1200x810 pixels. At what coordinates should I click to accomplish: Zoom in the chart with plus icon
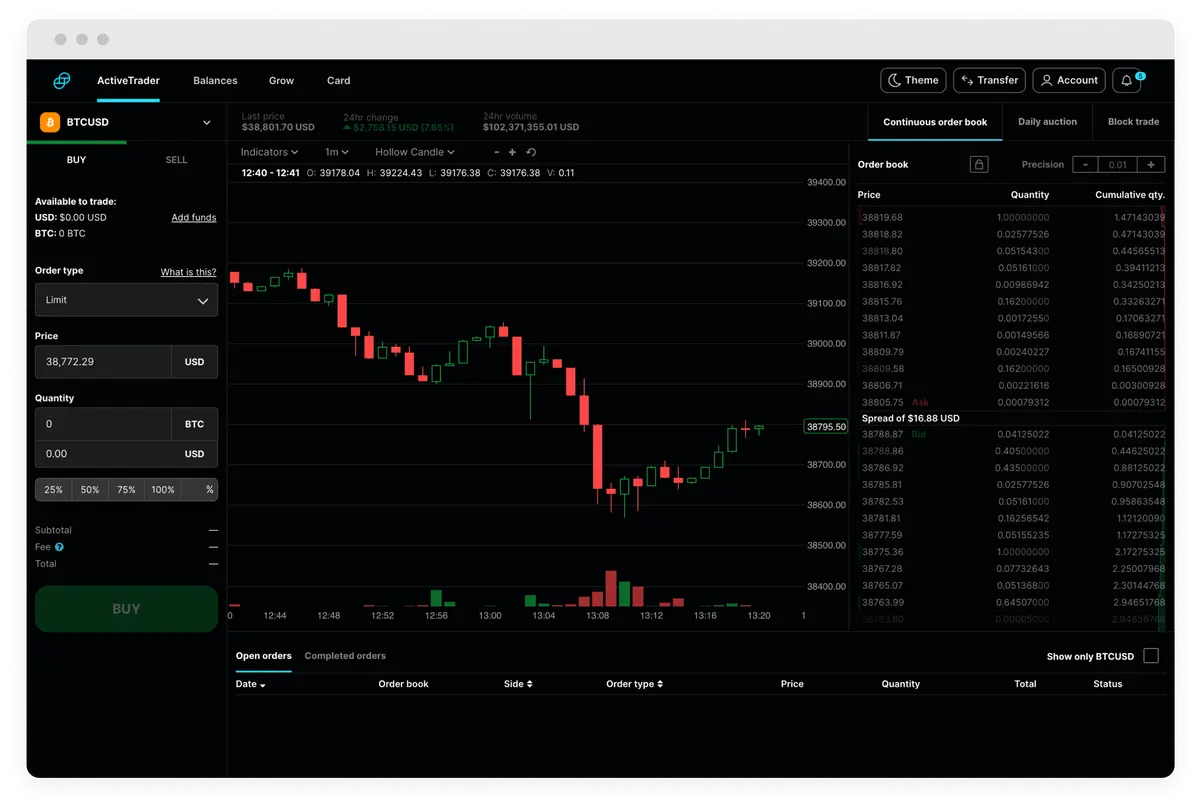pyautogui.click(x=513, y=153)
